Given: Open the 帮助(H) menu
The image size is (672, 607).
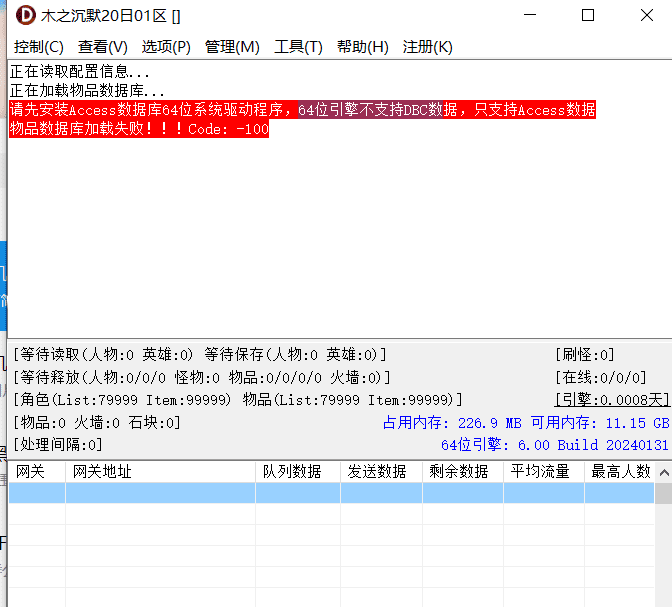Looking at the screenshot, I should point(362,47).
